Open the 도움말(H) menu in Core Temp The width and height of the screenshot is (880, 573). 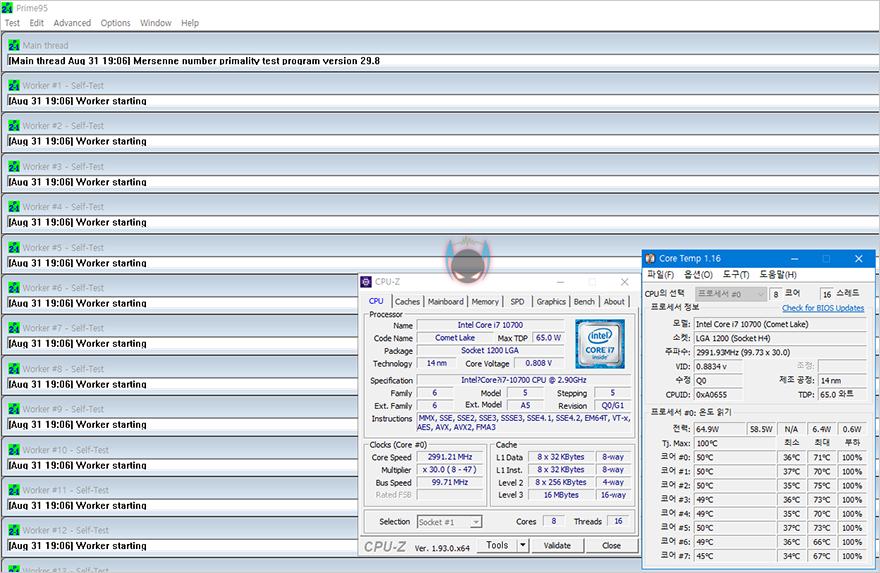(x=778, y=274)
